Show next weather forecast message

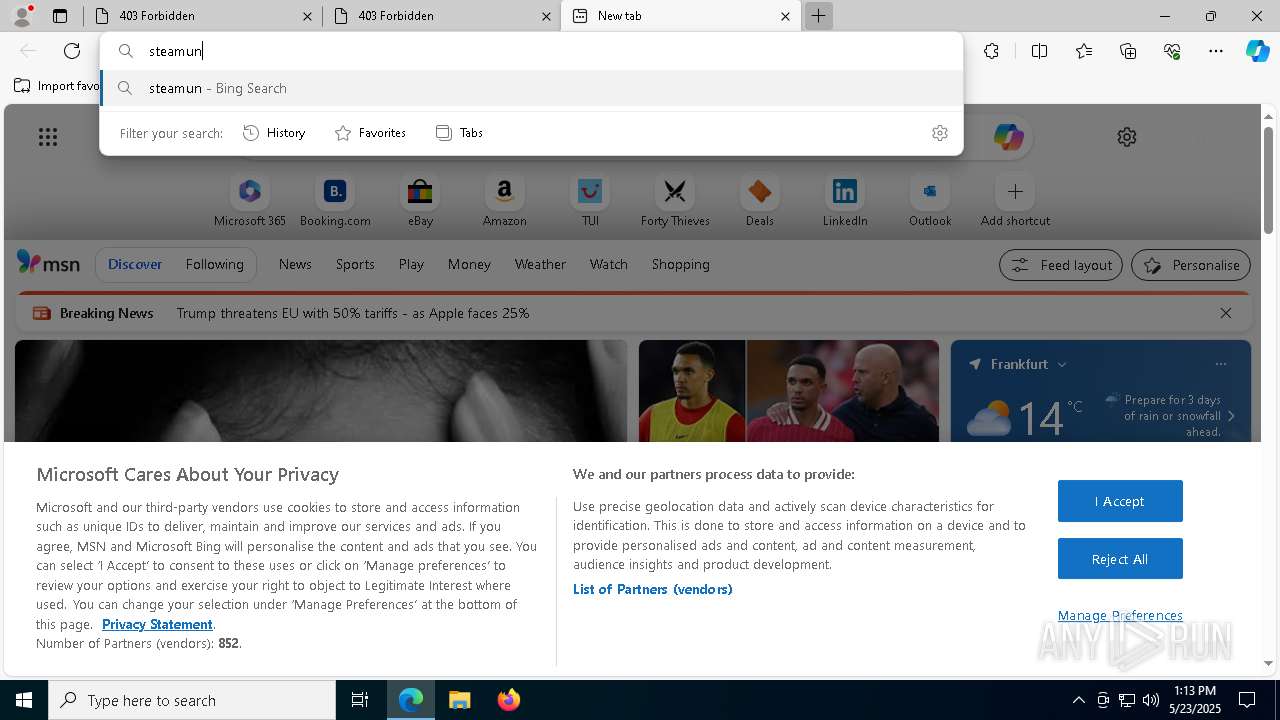tap(1231, 416)
